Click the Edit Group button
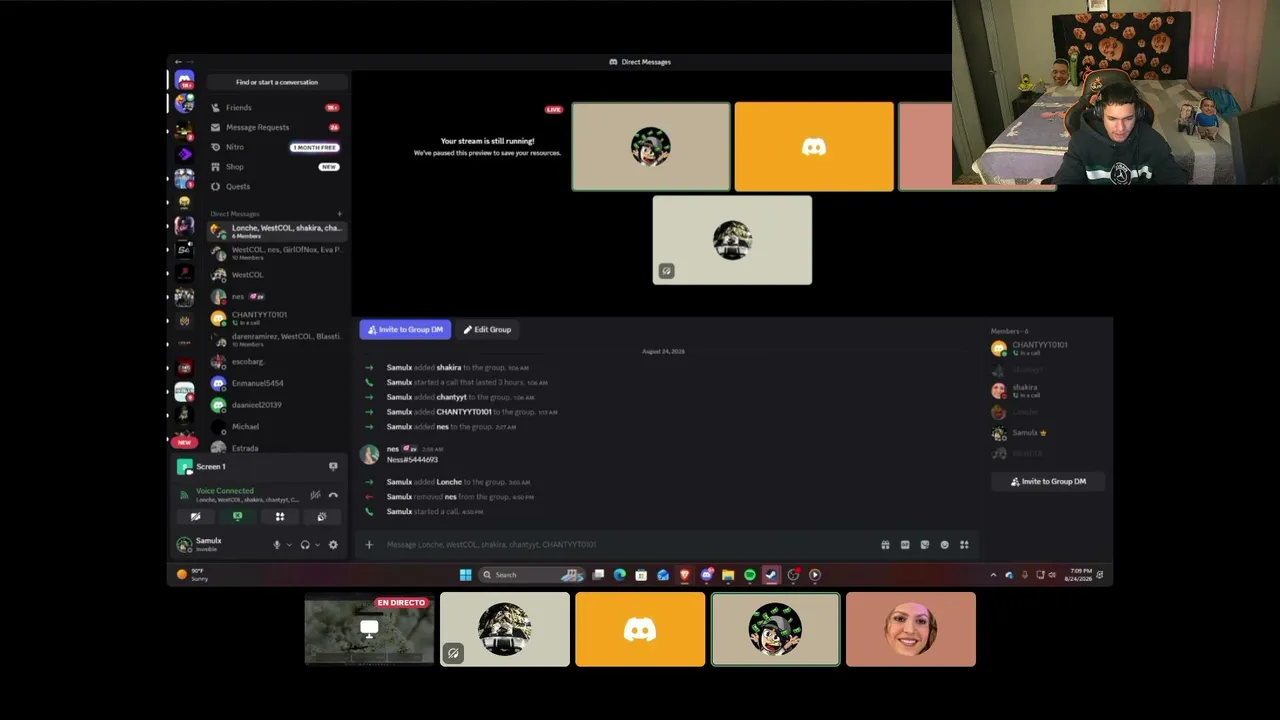 click(x=487, y=329)
